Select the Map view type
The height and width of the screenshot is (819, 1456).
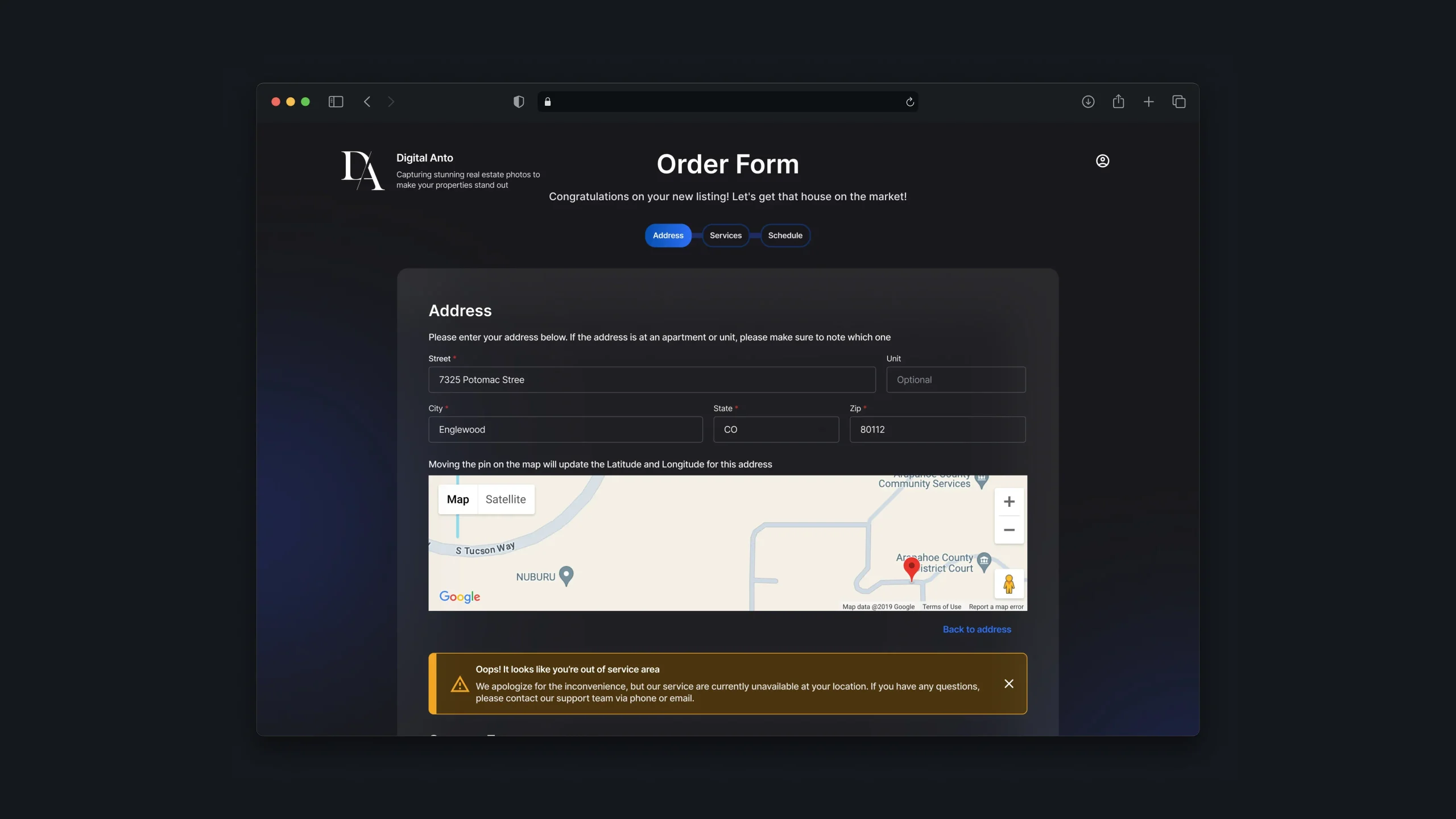458,499
